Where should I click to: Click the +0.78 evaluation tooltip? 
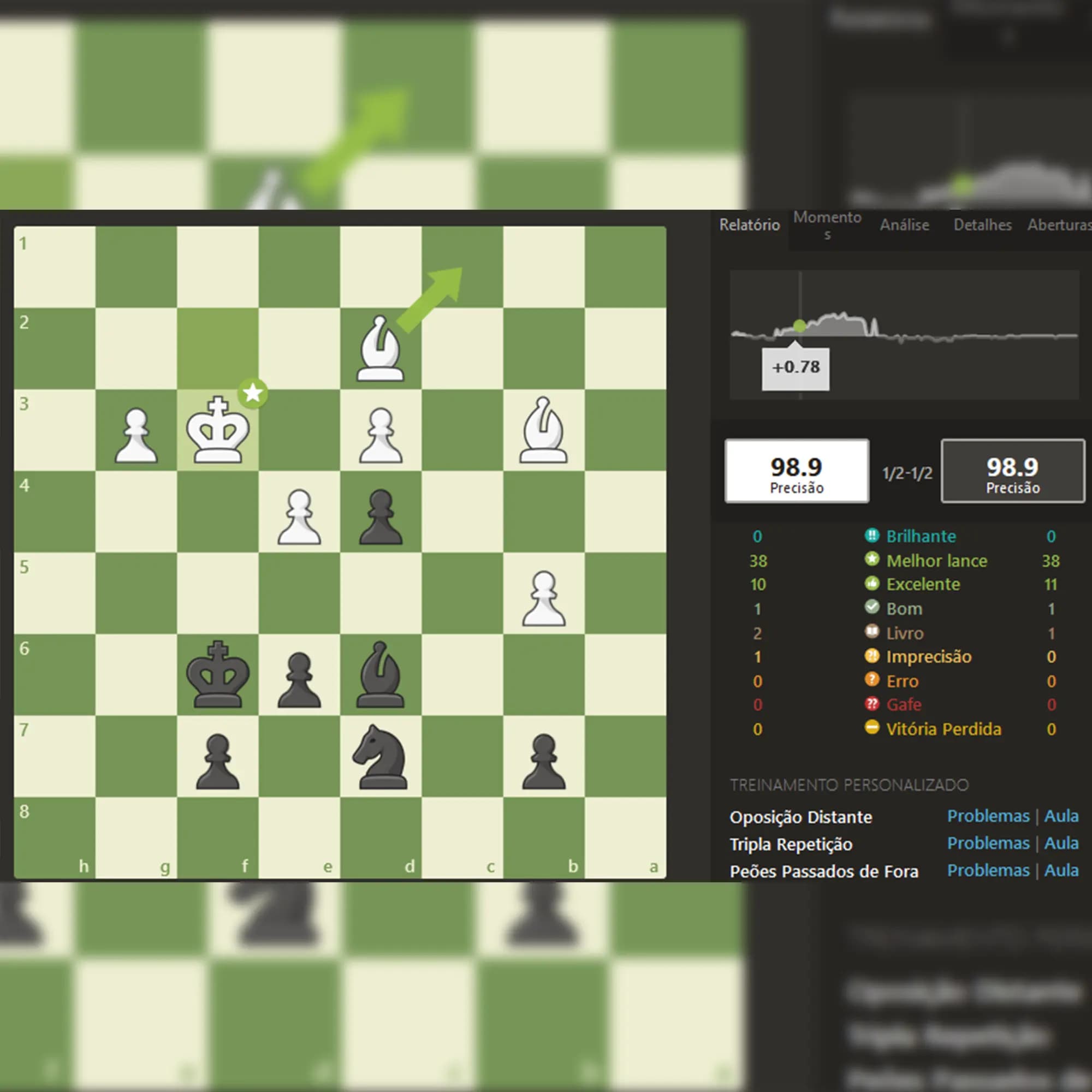click(x=796, y=367)
